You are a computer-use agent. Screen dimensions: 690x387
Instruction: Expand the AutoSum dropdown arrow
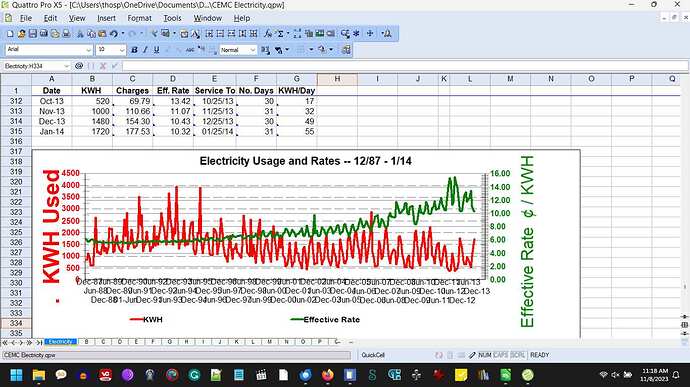[288, 33]
